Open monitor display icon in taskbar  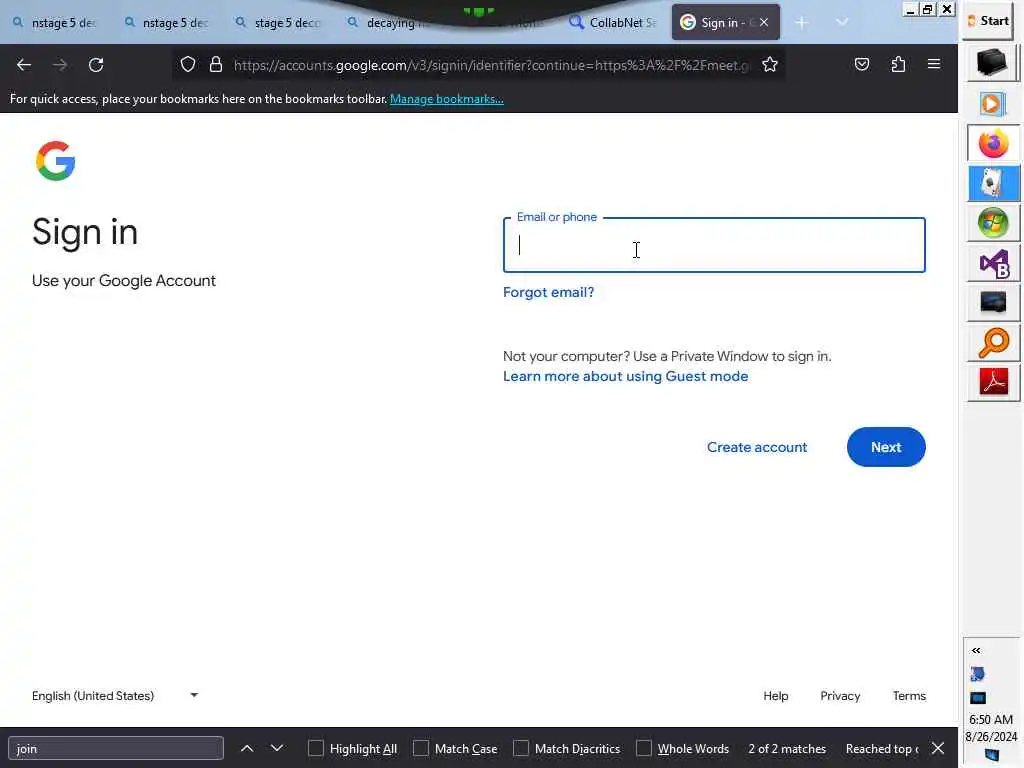point(993,303)
